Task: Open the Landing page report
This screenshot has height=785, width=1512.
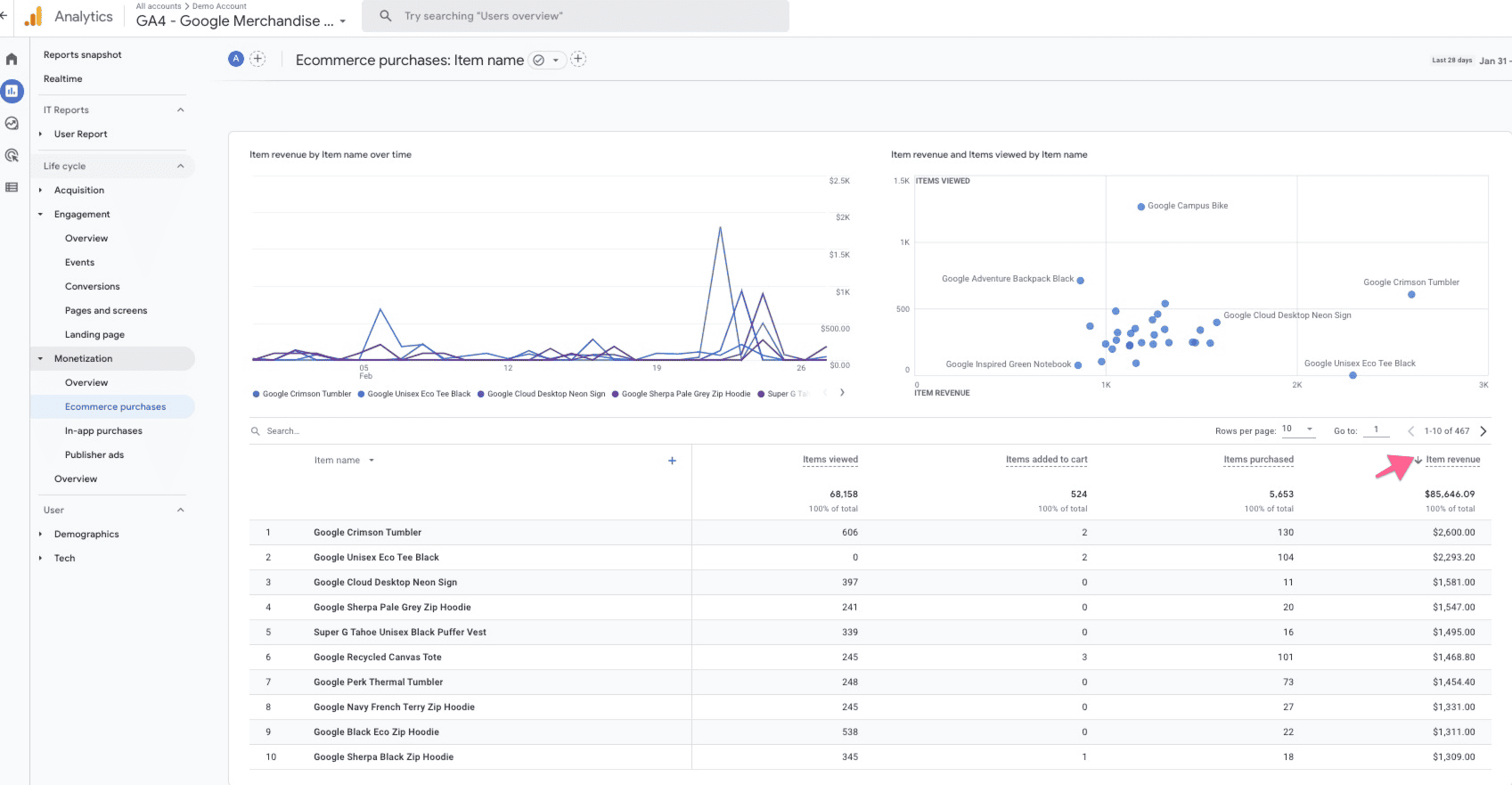Action: 94,334
